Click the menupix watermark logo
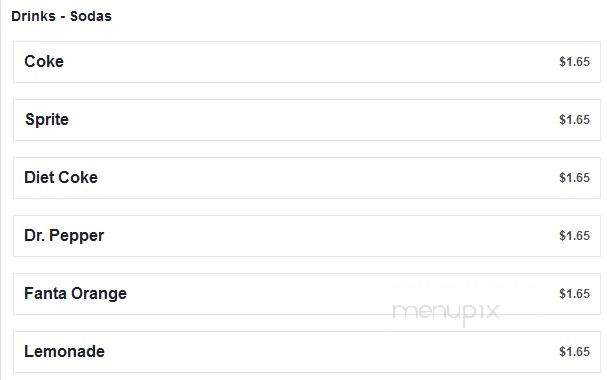Screen dimensions: 607x380 pyautogui.click(x=446, y=313)
